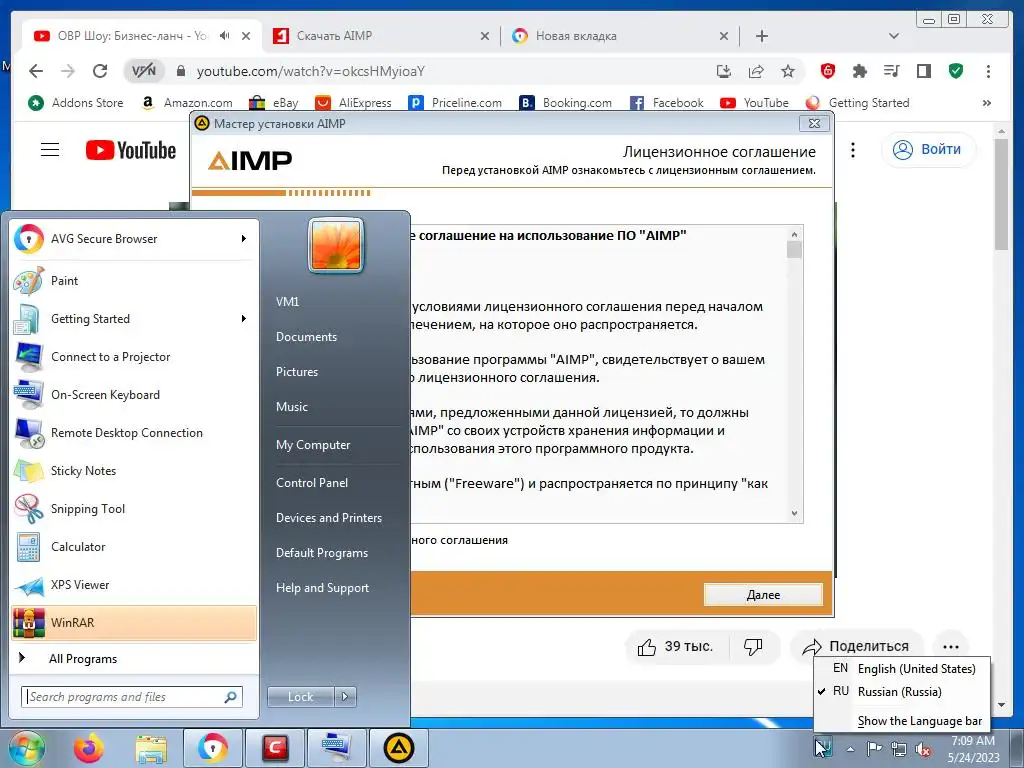
Task: Bookmark this page with star icon
Action: [x=788, y=71]
